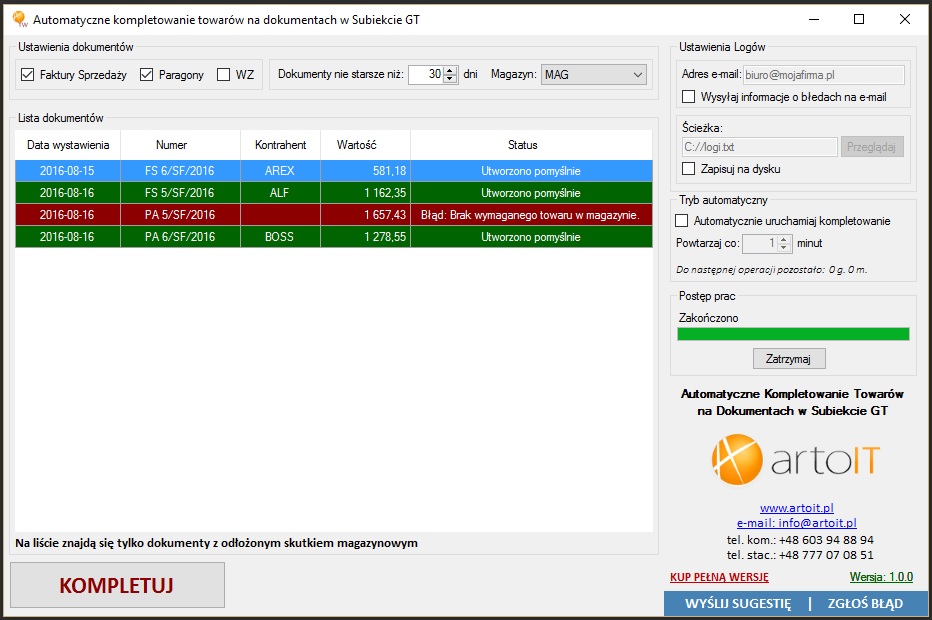This screenshot has width=932, height=620.
Task: Toggle the Paragony checkbox
Action: [147, 75]
